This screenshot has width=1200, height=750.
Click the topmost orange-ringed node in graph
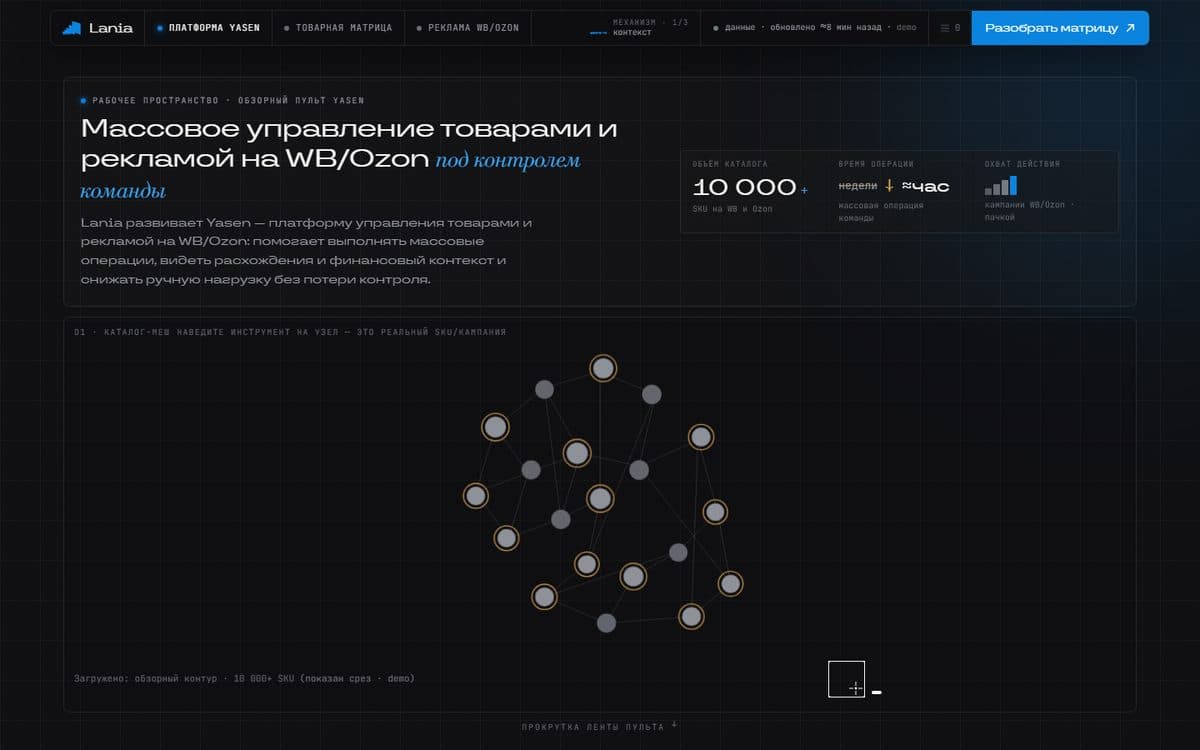pos(602,369)
